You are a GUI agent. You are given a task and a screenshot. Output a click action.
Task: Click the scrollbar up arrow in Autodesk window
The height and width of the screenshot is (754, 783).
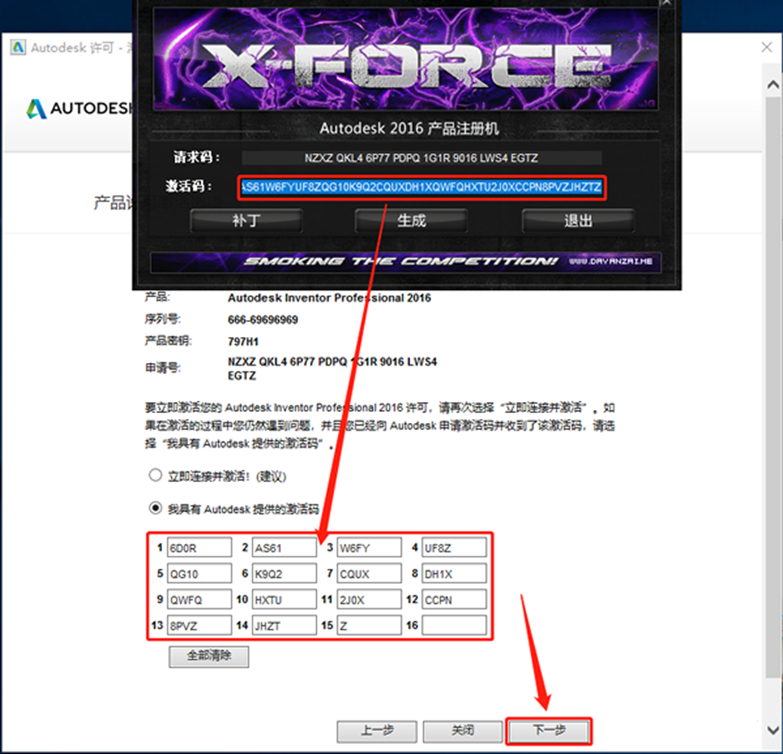[x=773, y=84]
